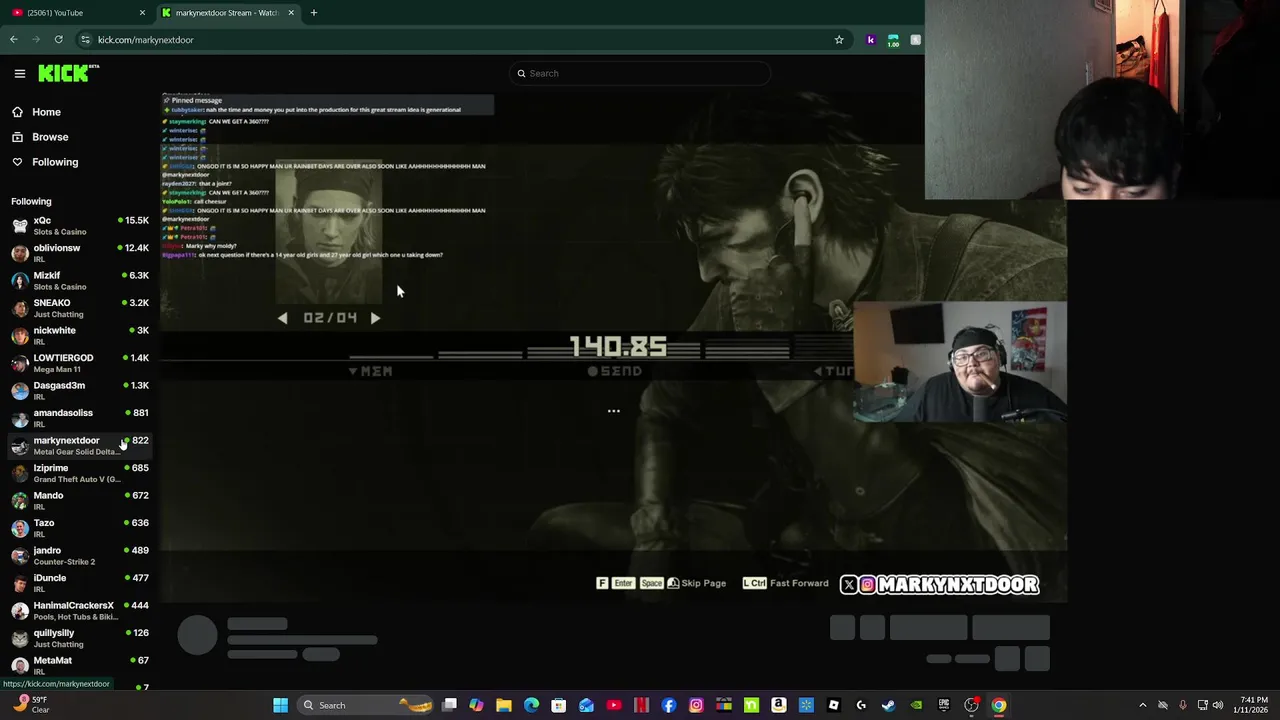
Task: Open iDuncle channel in sidebar
Action: 80,583
